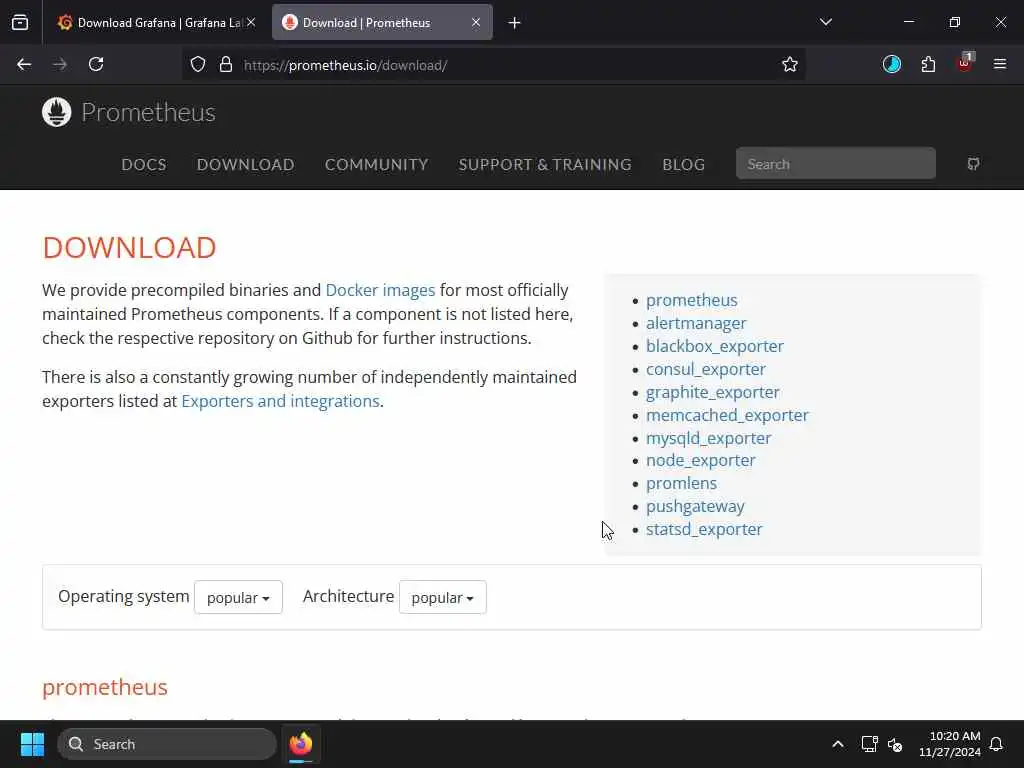1024x768 pixels.
Task: Jump to prometheus in the component list
Action: pos(692,300)
